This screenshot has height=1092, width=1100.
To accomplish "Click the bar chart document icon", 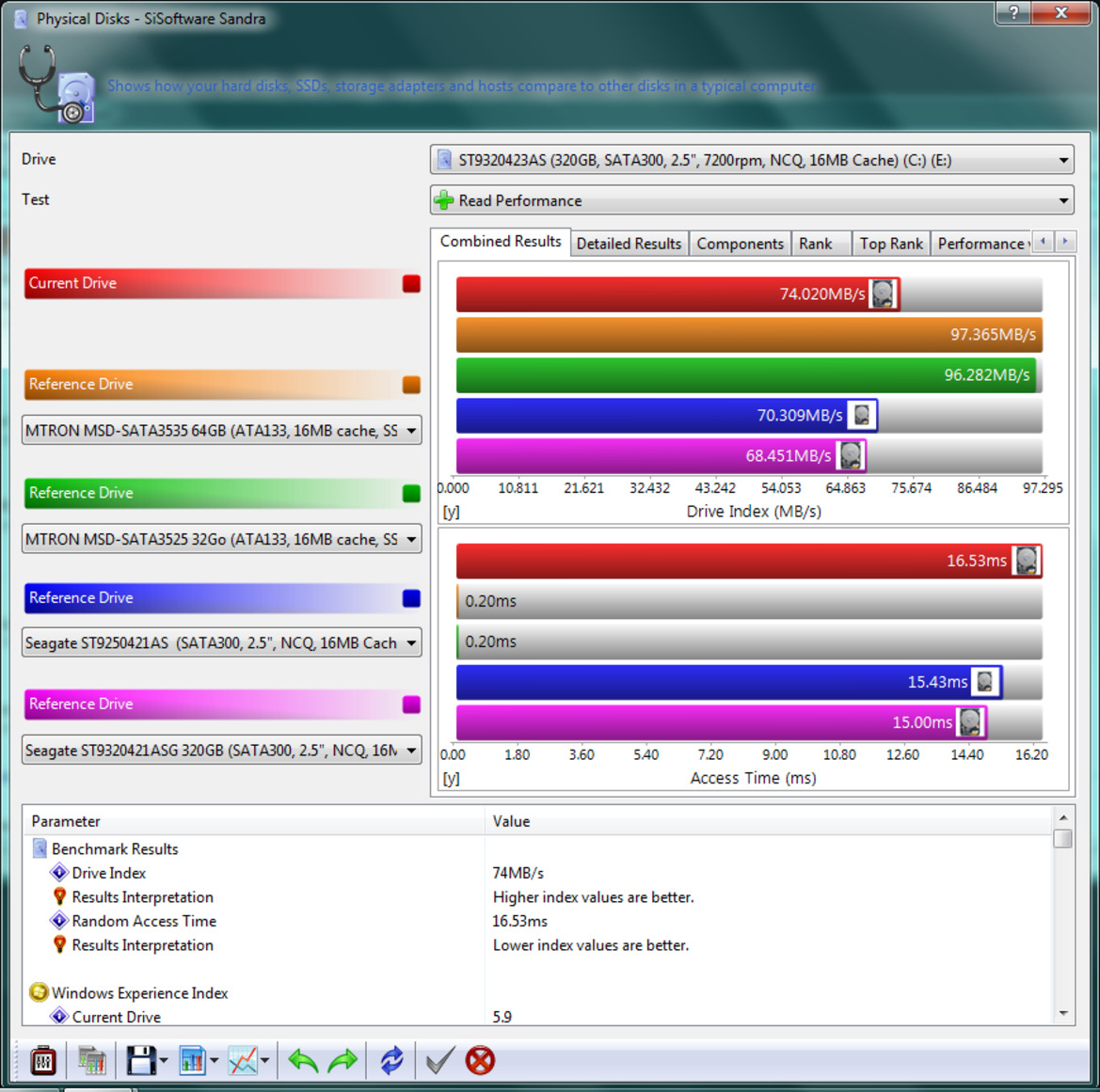I will coord(192,1060).
